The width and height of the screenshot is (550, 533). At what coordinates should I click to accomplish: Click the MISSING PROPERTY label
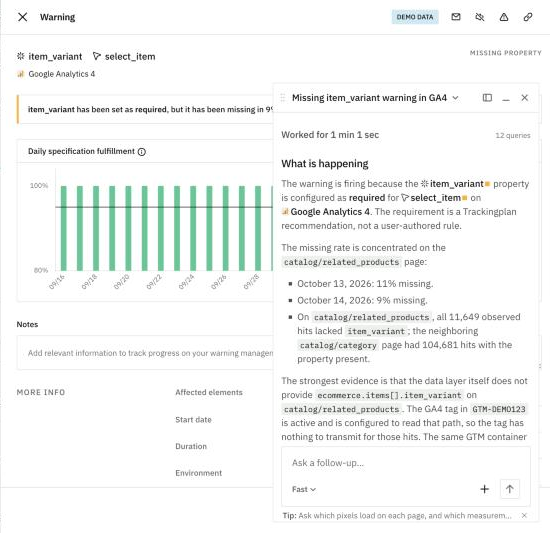point(505,53)
